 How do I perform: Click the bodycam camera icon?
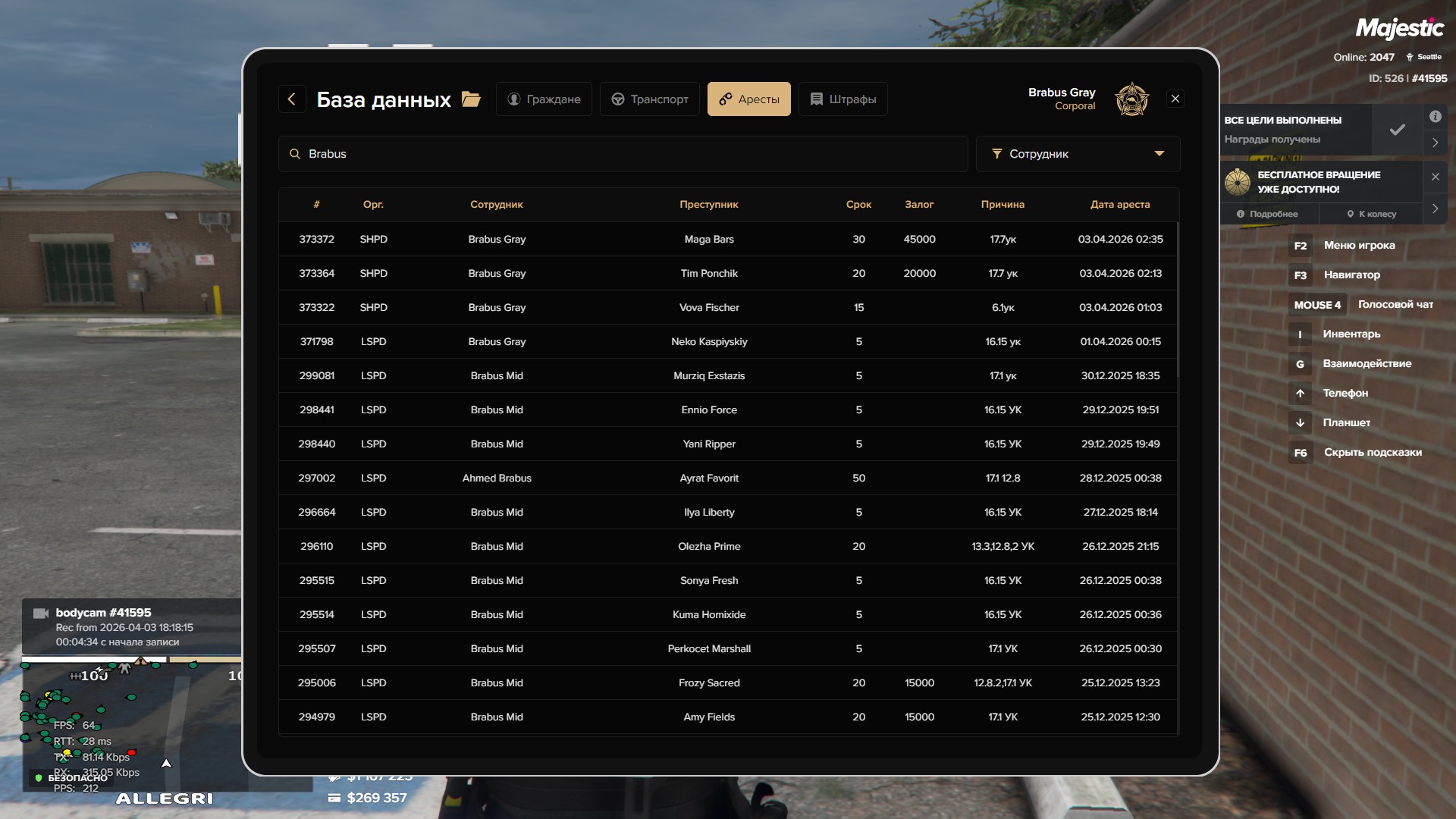(x=41, y=613)
